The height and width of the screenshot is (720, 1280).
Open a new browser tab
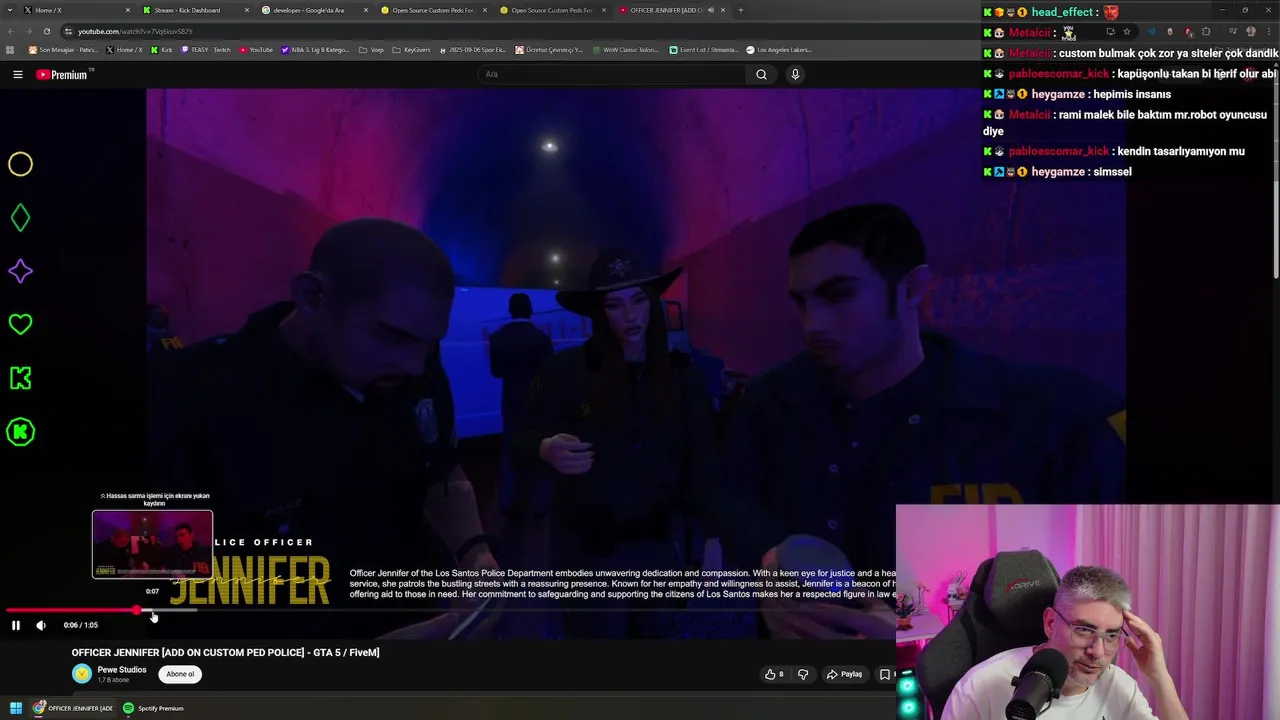click(741, 10)
